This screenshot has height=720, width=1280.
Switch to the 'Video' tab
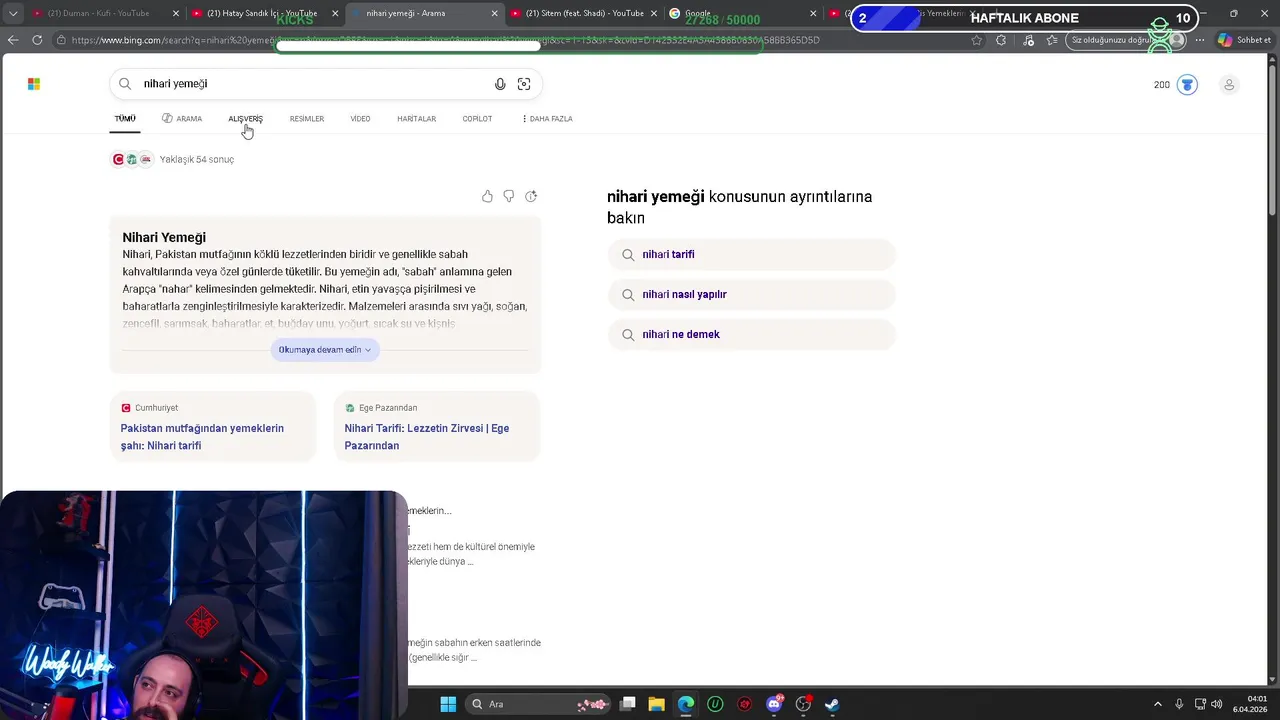[360, 119]
